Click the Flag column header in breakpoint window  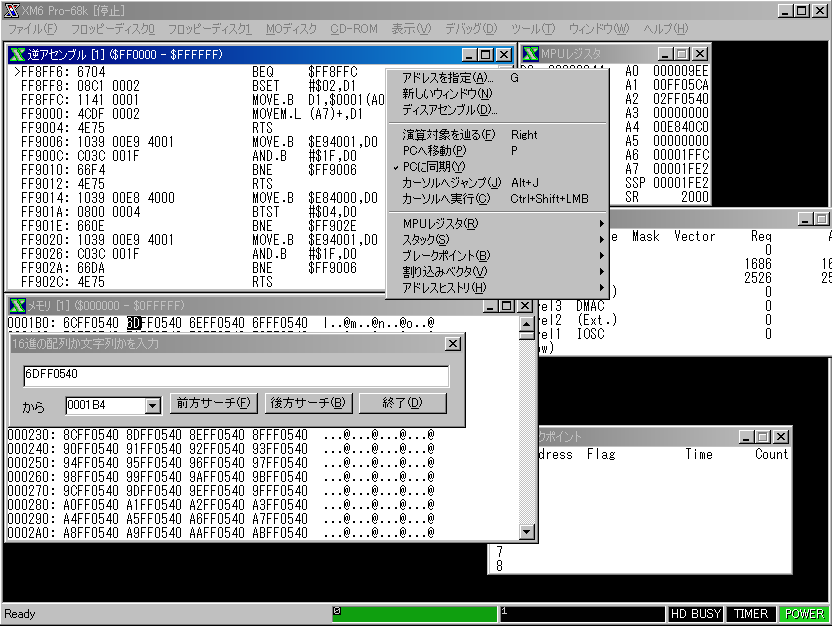(601, 454)
